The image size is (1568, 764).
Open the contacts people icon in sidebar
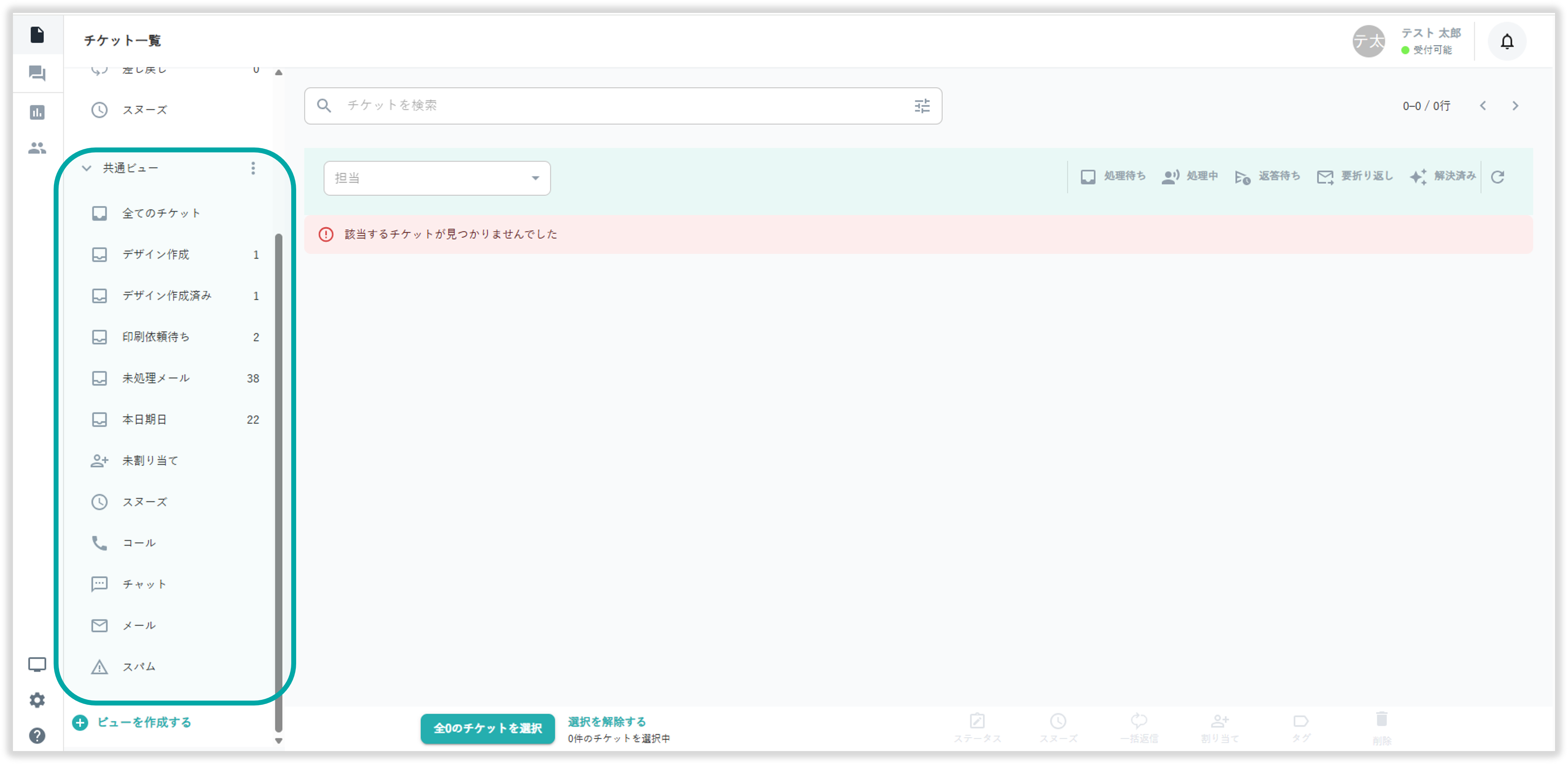(x=37, y=148)
